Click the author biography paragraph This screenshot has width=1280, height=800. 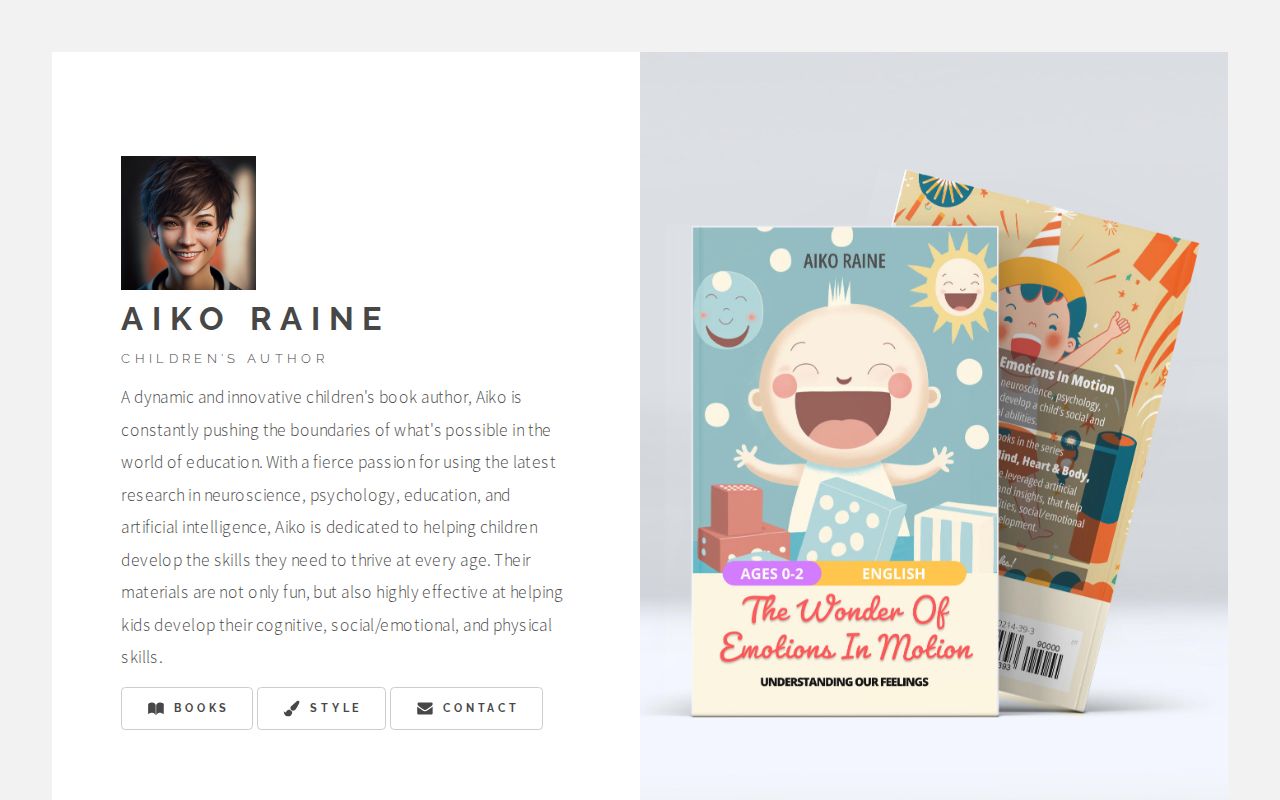tap(342, 527)
